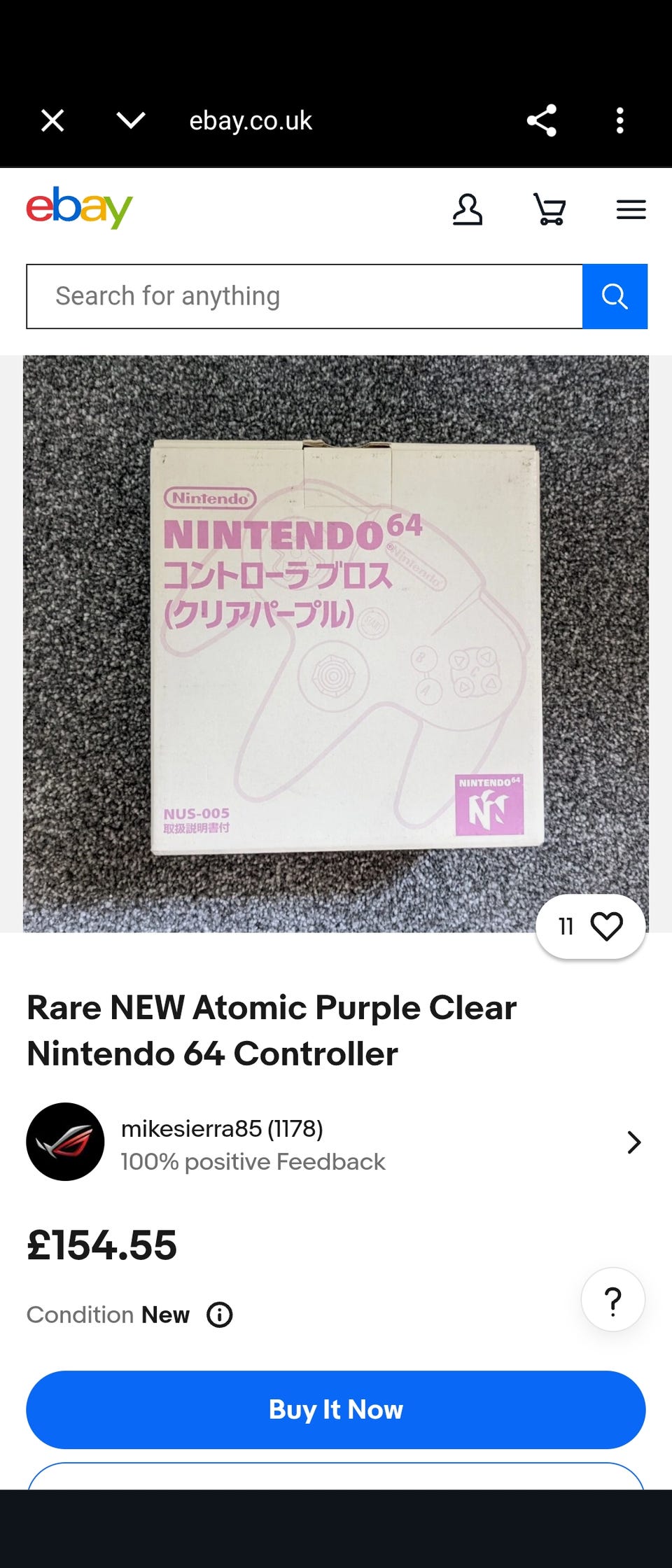Show condition info via the i icon
Image resolution: width=672 pixels, height=1568 pixels.
coord(220,1315)
